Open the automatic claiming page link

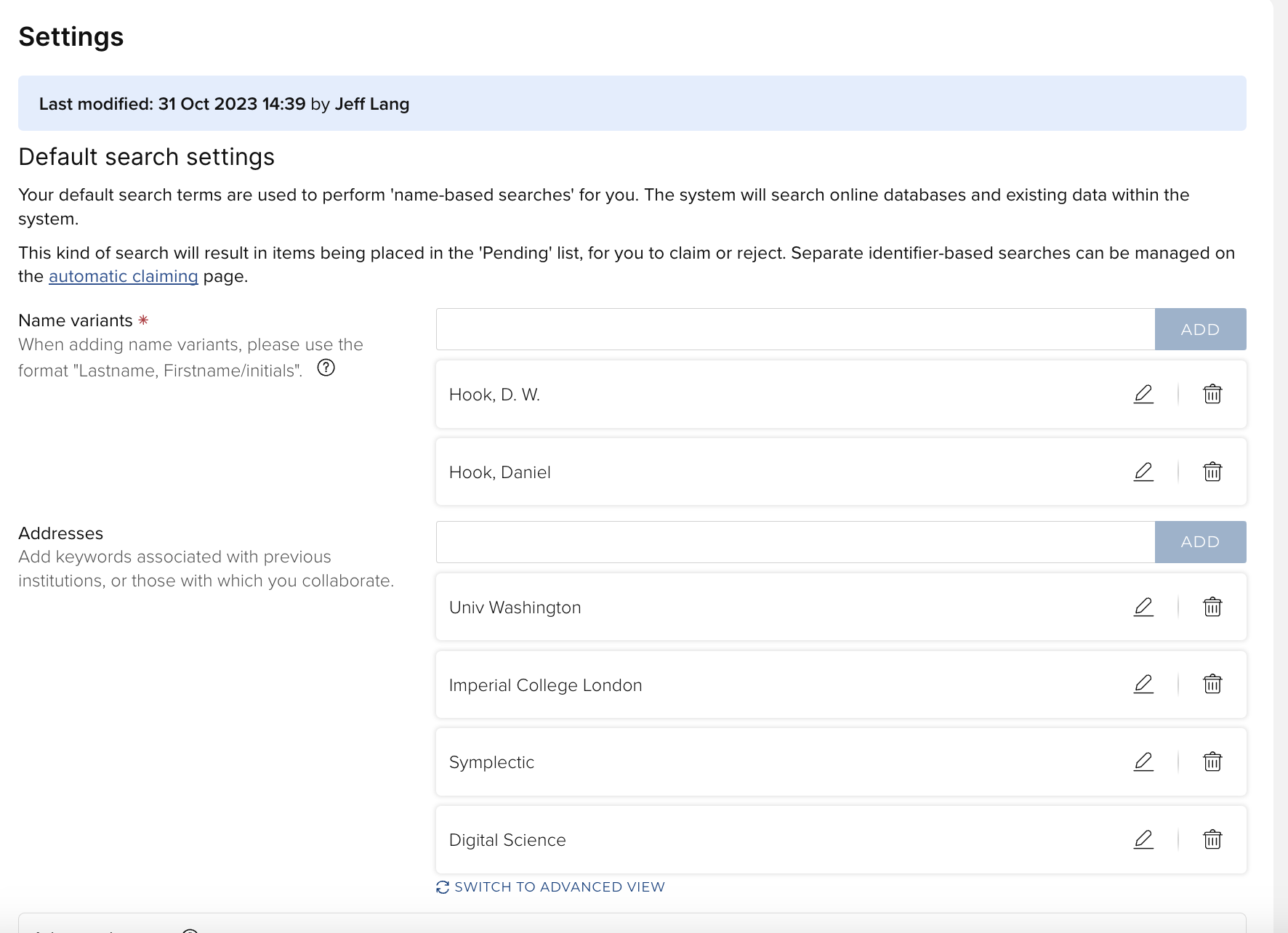[123, 276]
